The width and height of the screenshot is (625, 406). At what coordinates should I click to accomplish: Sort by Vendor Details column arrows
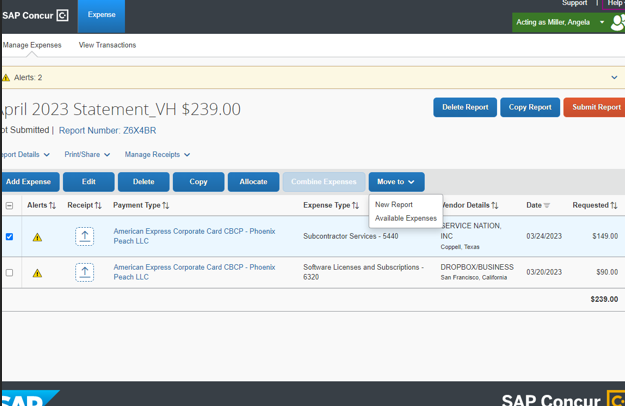[495, 206]
